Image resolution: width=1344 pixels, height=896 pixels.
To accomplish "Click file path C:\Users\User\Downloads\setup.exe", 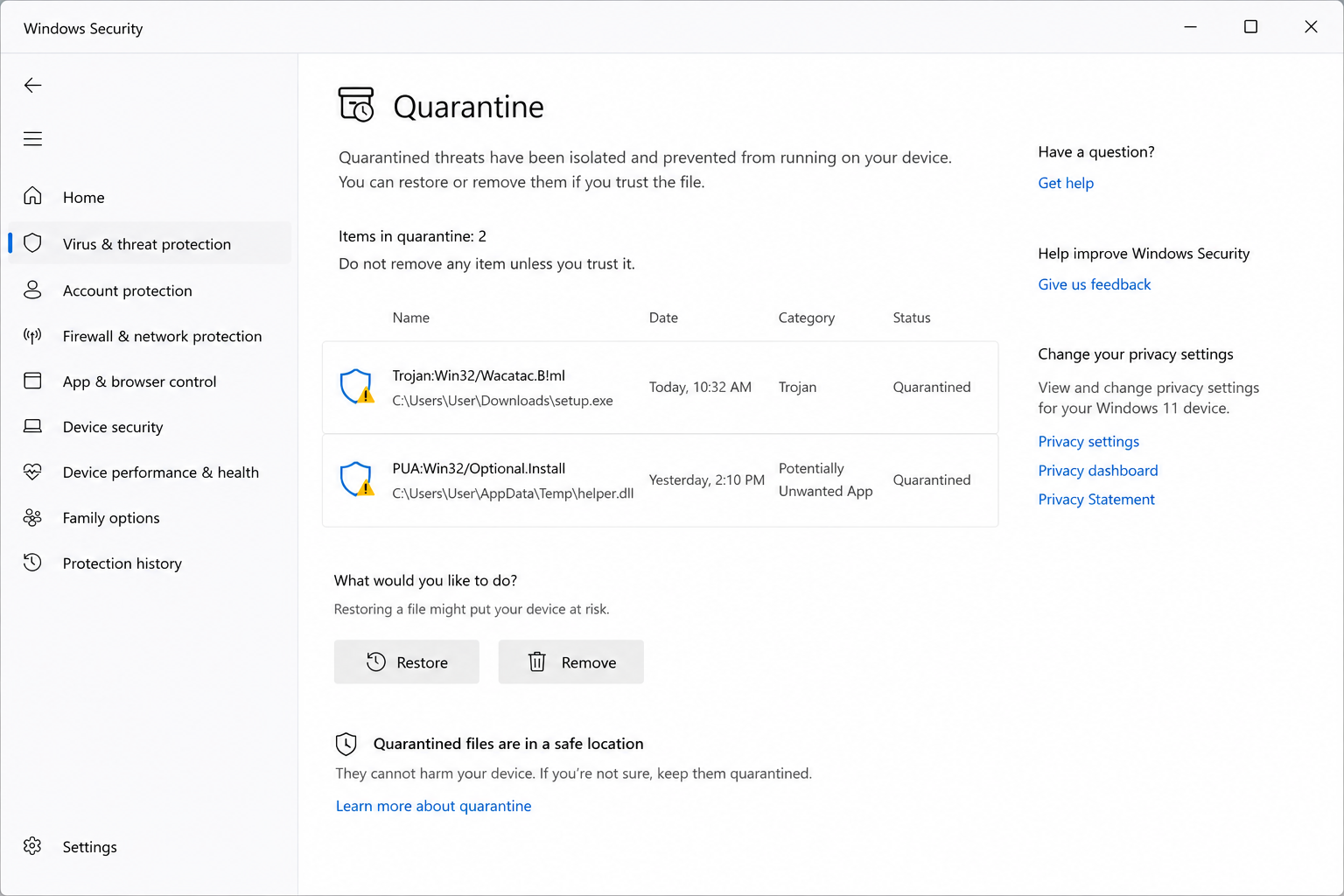I will (x=502, y=401).
